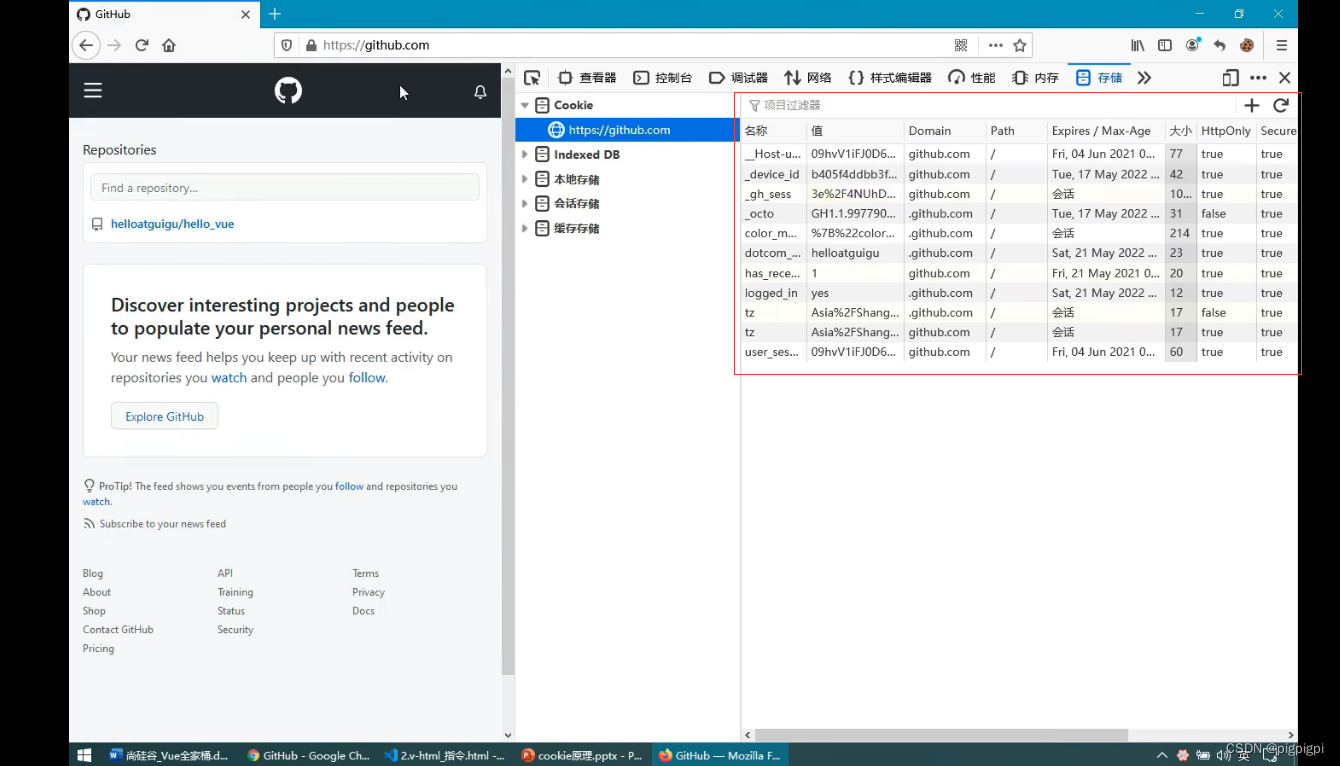Click the helloatguigu cookie value cell
1340x766 pixels.
pyautogui.click(x=855, y=253)
